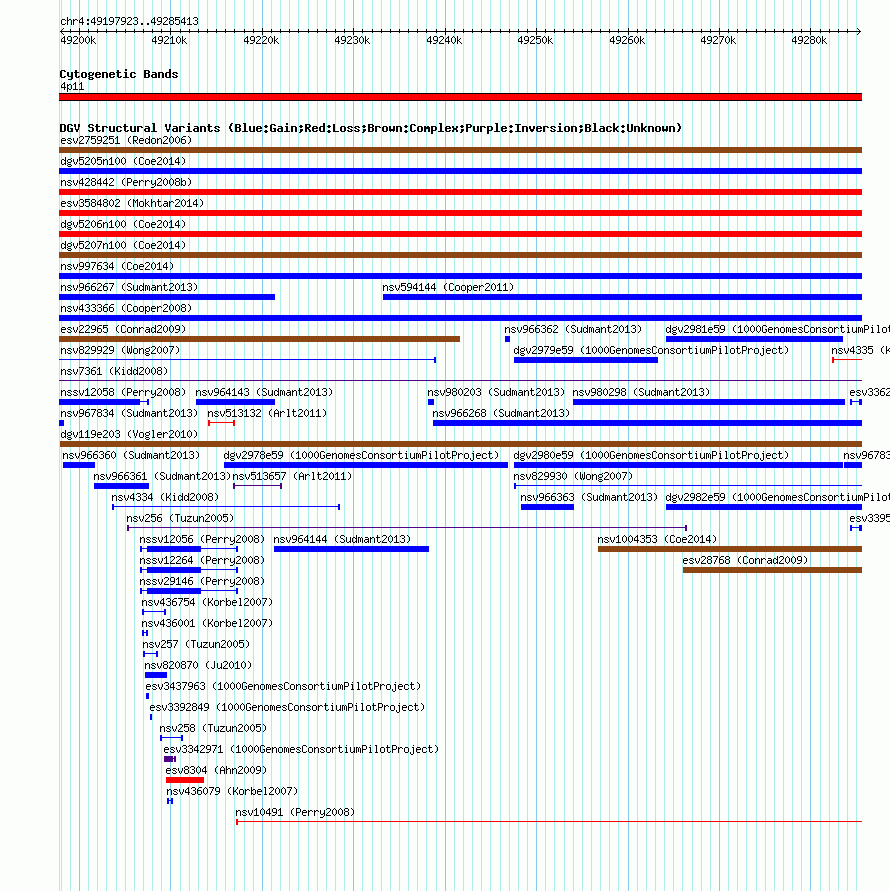Select the nsv436079 (Korbel2007) label
This screenshot has width=890, height=891.
232,792
